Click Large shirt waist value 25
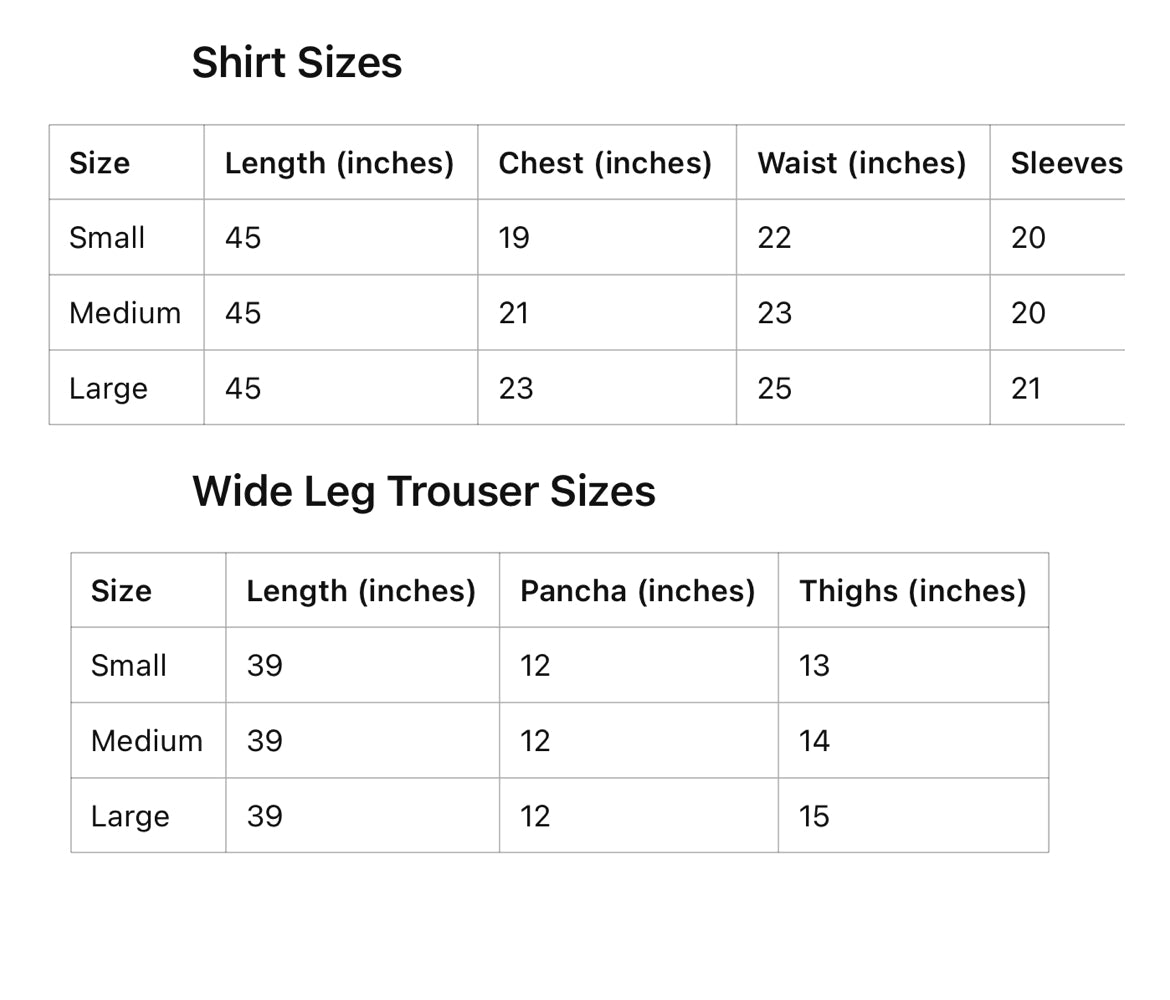 (x=774, y=388)
